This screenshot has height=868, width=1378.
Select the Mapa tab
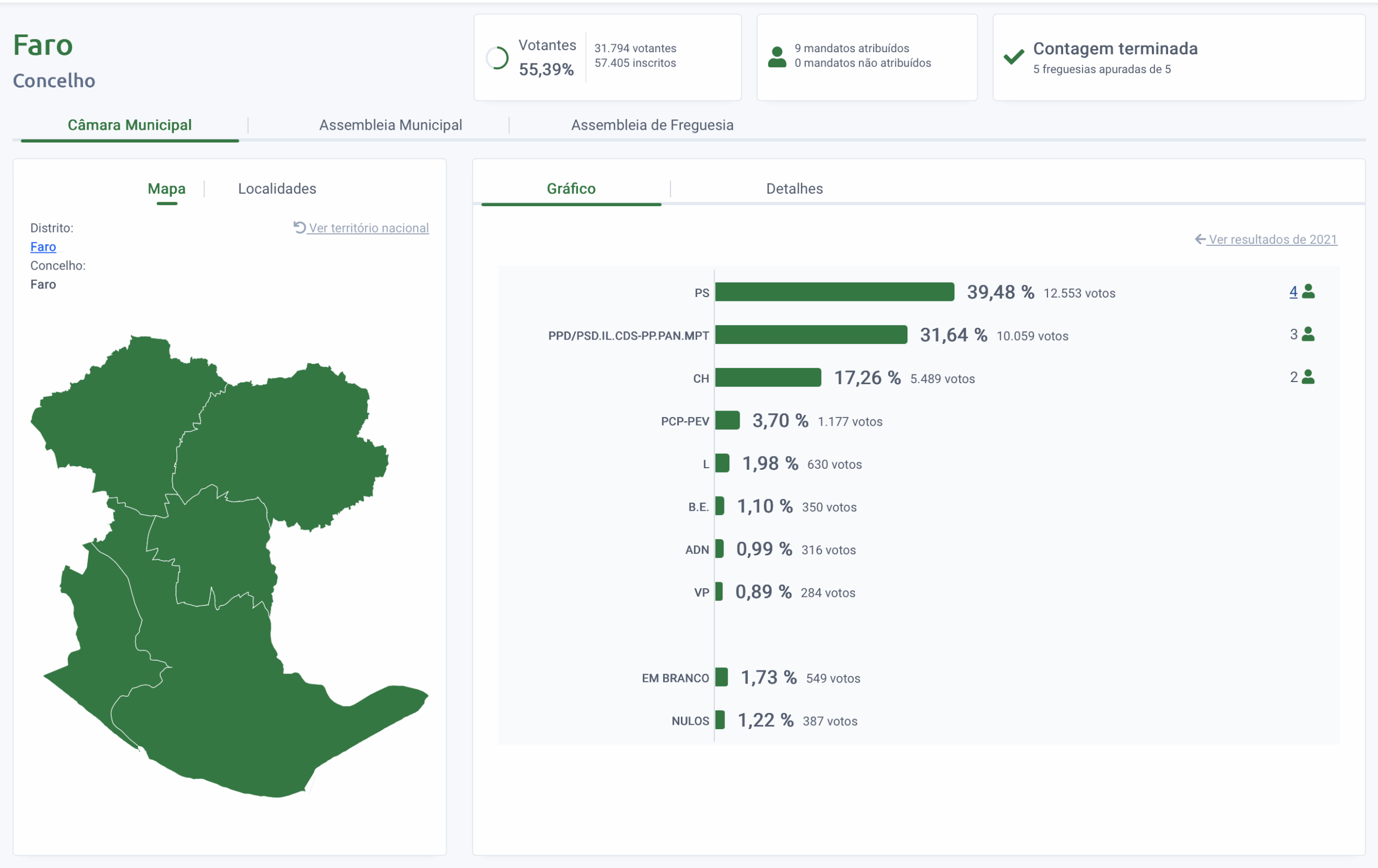pos(166,189)
